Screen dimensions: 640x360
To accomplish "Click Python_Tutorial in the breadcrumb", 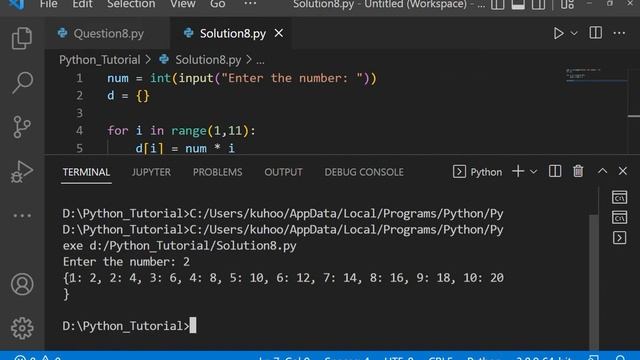I will [100, 60].
